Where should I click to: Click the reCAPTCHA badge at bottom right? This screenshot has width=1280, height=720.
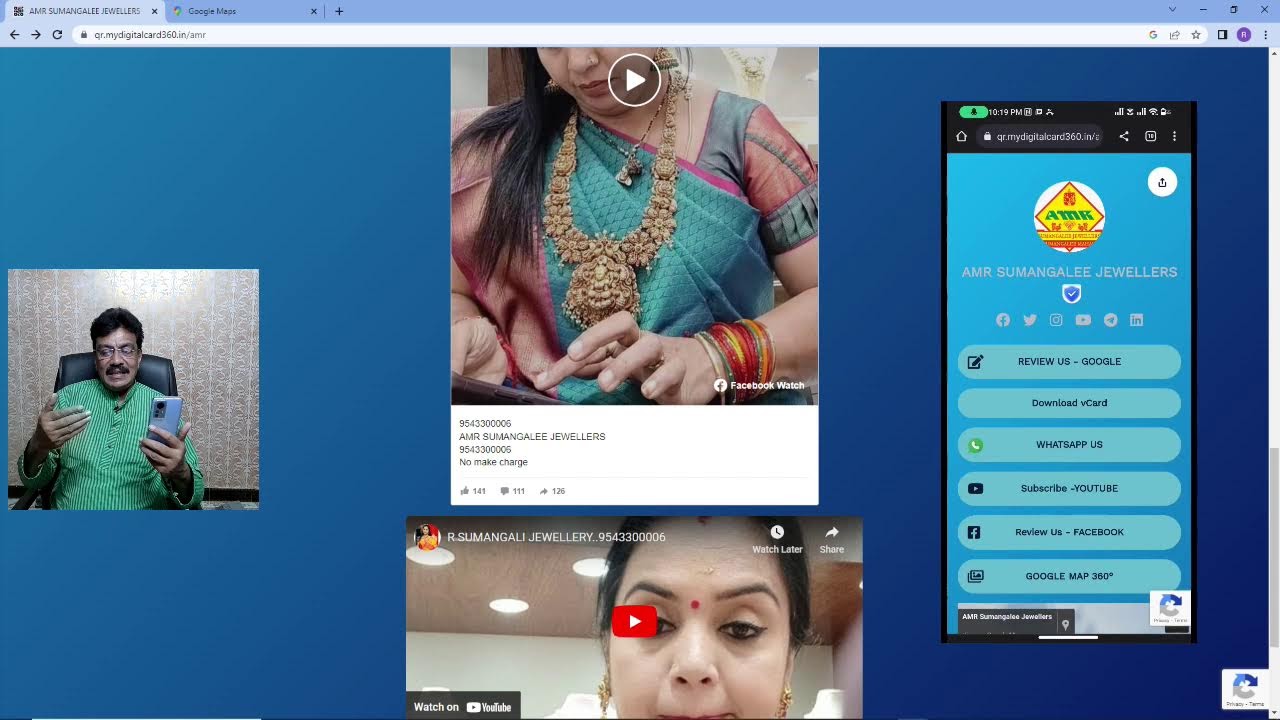point(1245,689)
